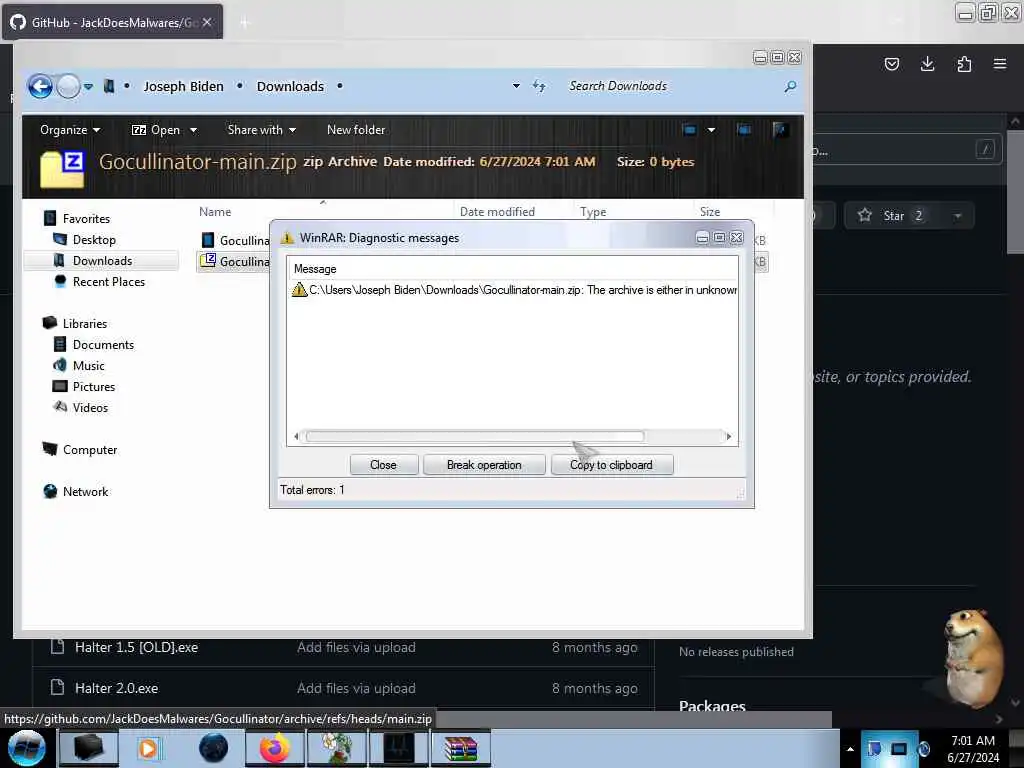Show hidden tray icons arrow
This screenshot has height=768, width=1024.
[x=850, y=749]
